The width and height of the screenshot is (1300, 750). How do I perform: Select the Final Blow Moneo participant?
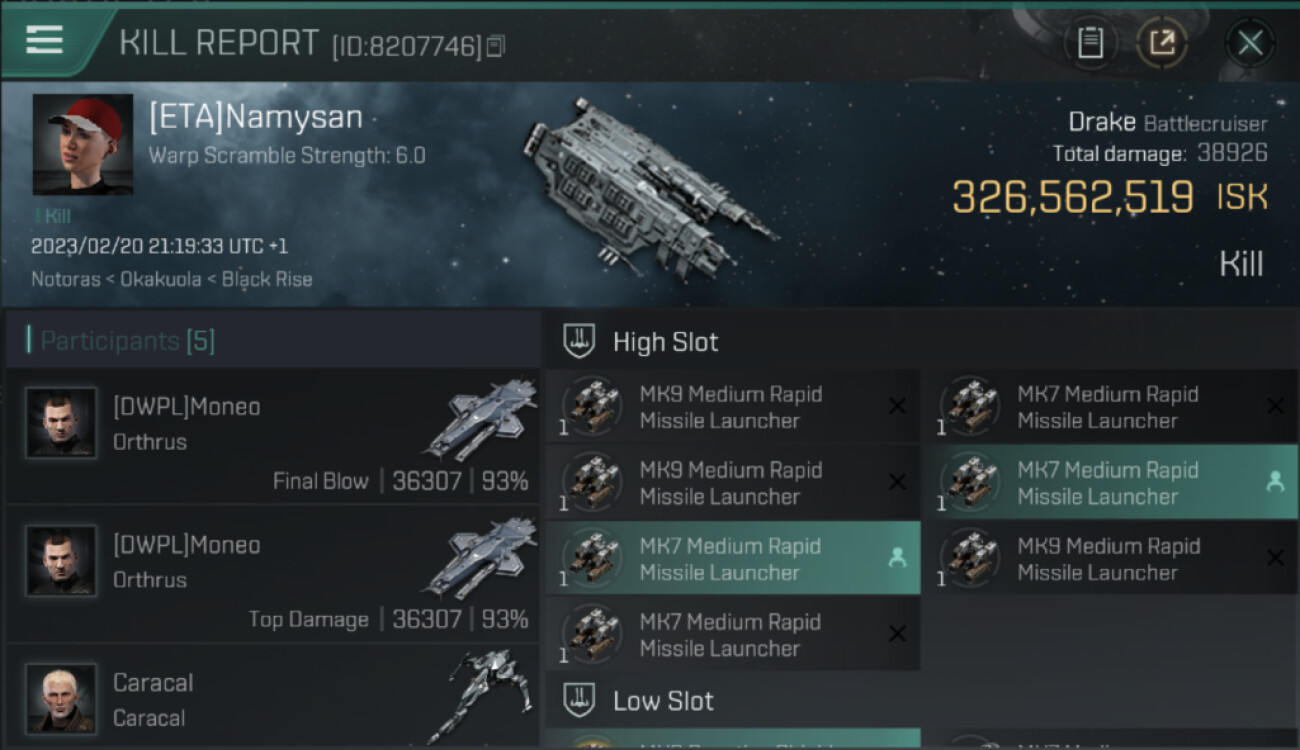(272, 436)
